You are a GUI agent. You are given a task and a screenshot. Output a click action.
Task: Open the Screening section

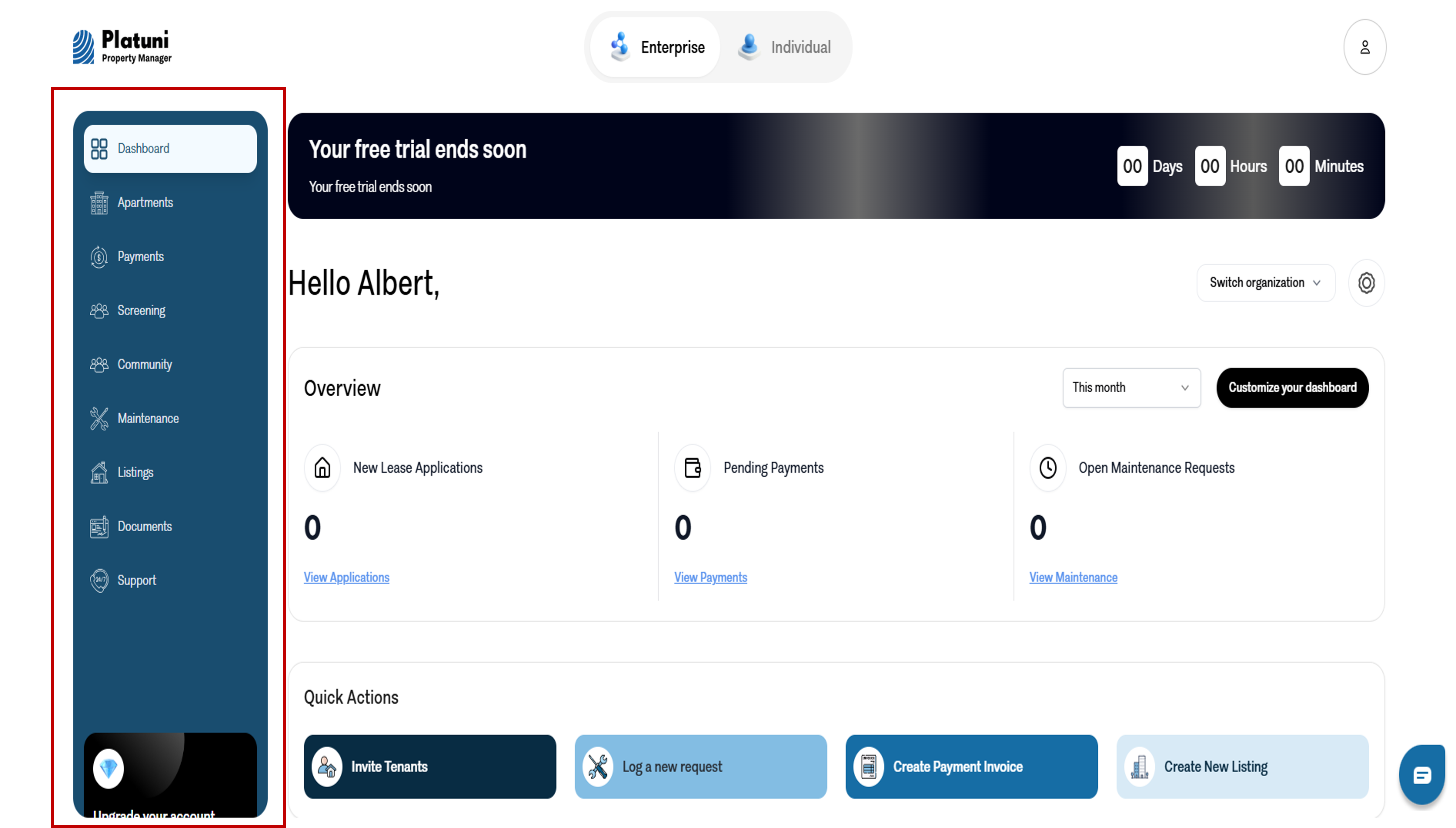170,311
